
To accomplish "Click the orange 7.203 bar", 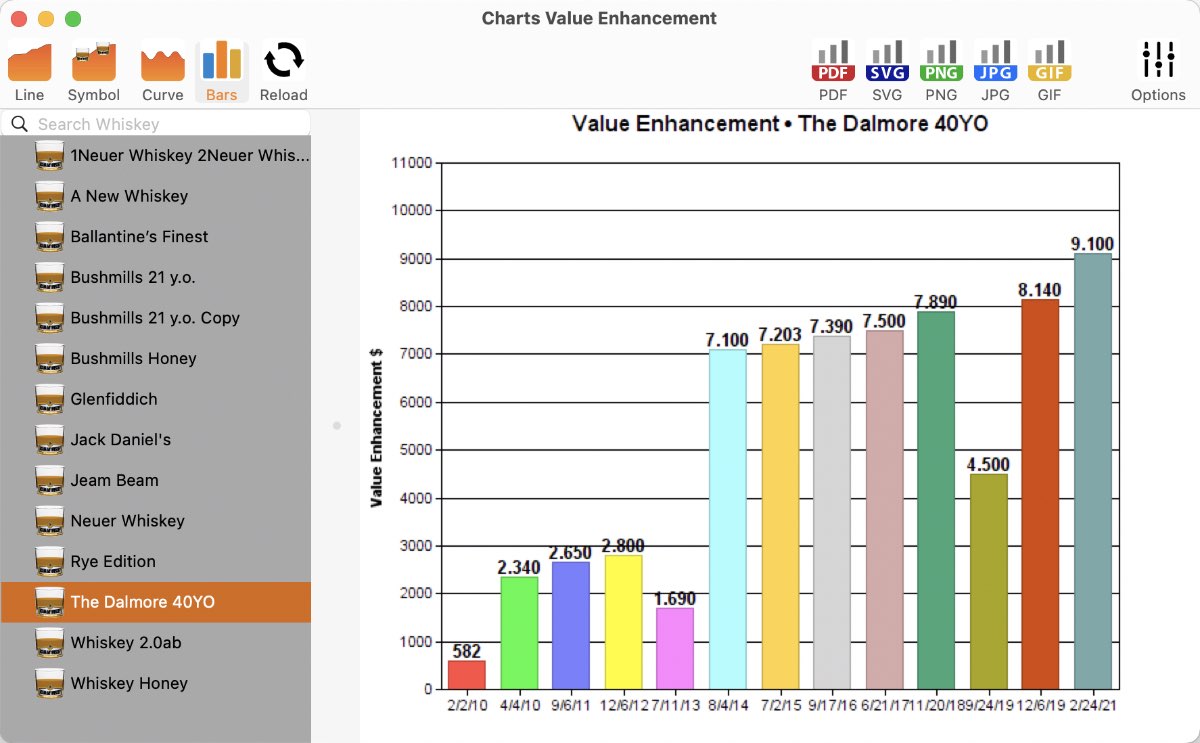I will pyautogui.click(x=780, y=517).
